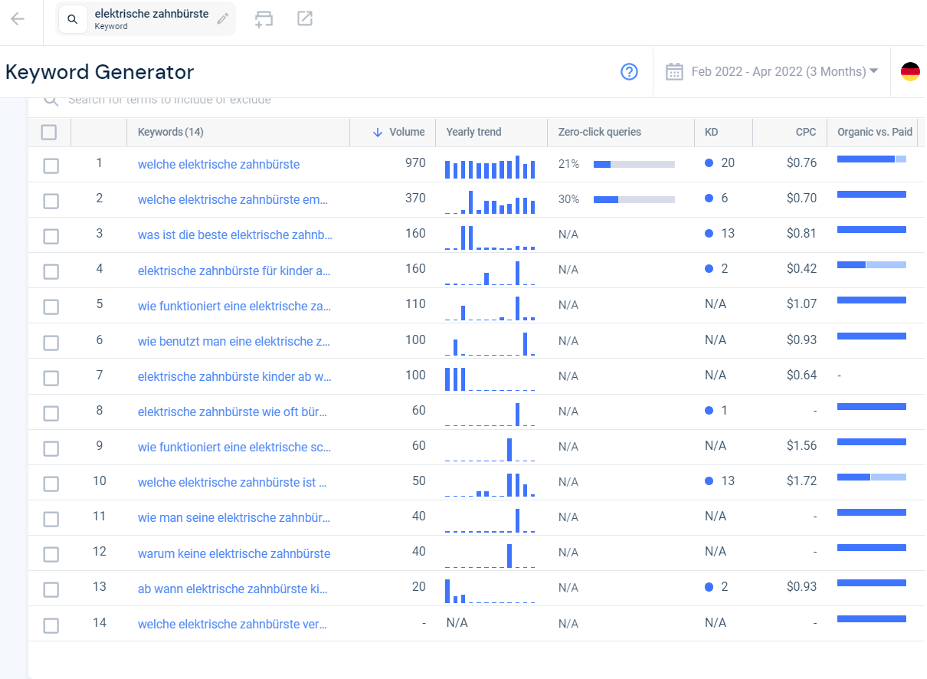Open keyword elektrische zahnbürste kinder ab w...

click(x=235, y=377)
